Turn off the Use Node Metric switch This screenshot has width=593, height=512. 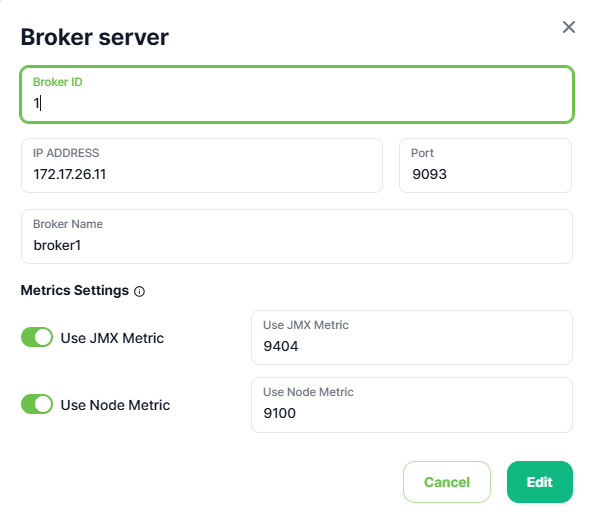pos(37,404)
